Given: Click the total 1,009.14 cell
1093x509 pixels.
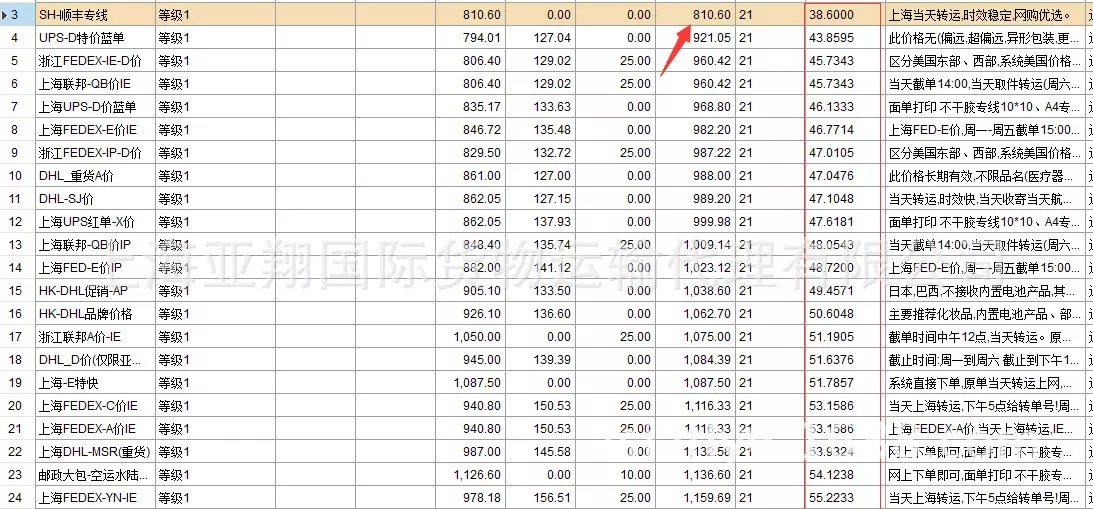Looking at the screenshot, I should coord(695,245).
